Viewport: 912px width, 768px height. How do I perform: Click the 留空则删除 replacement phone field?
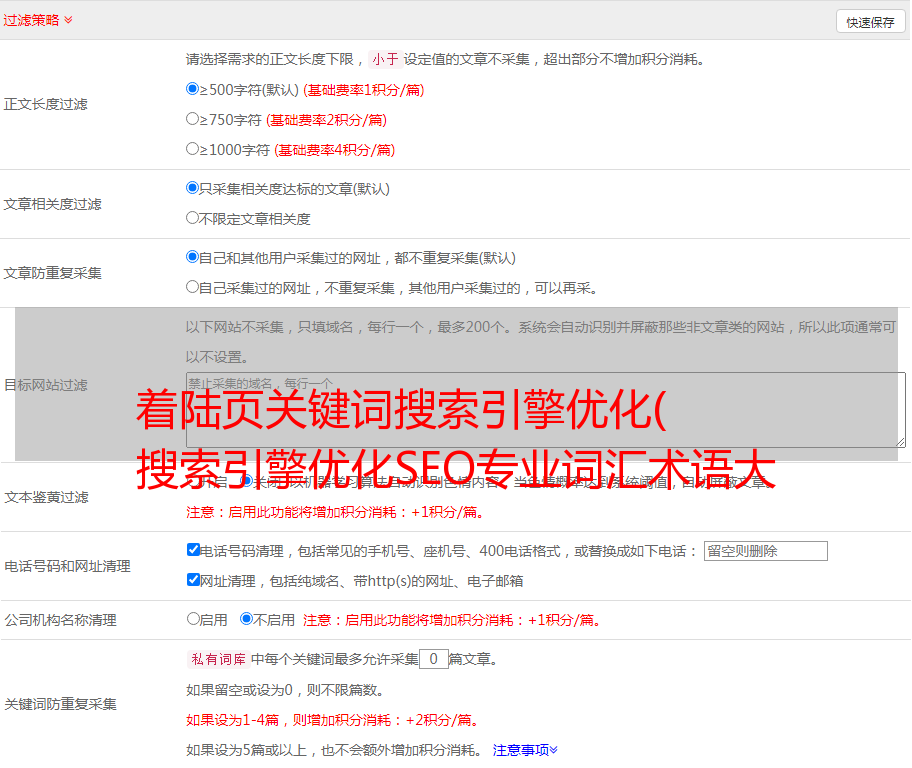765,551
